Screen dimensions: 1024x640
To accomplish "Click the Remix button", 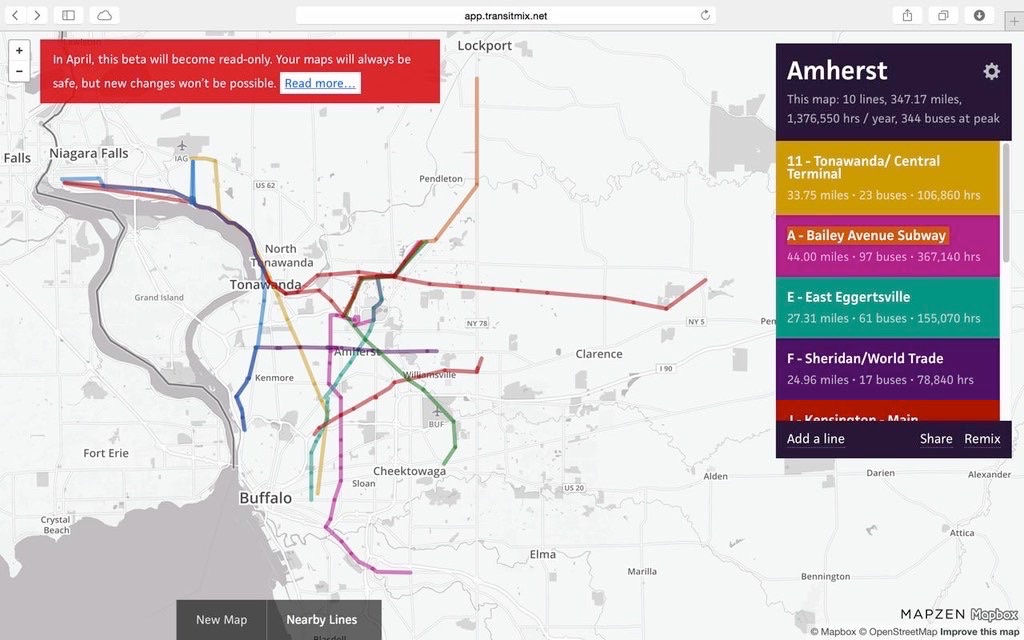I will (x=982, y=439).
